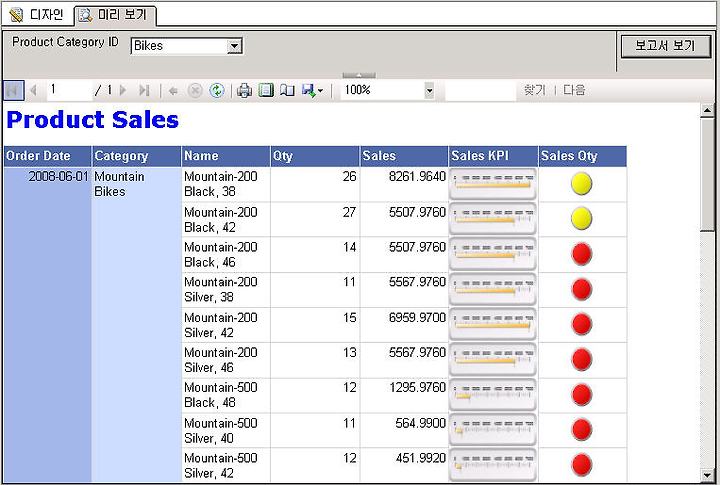Screen dimensions: 720x485
Task: Click the Name column header
Action: coord(225,156)
